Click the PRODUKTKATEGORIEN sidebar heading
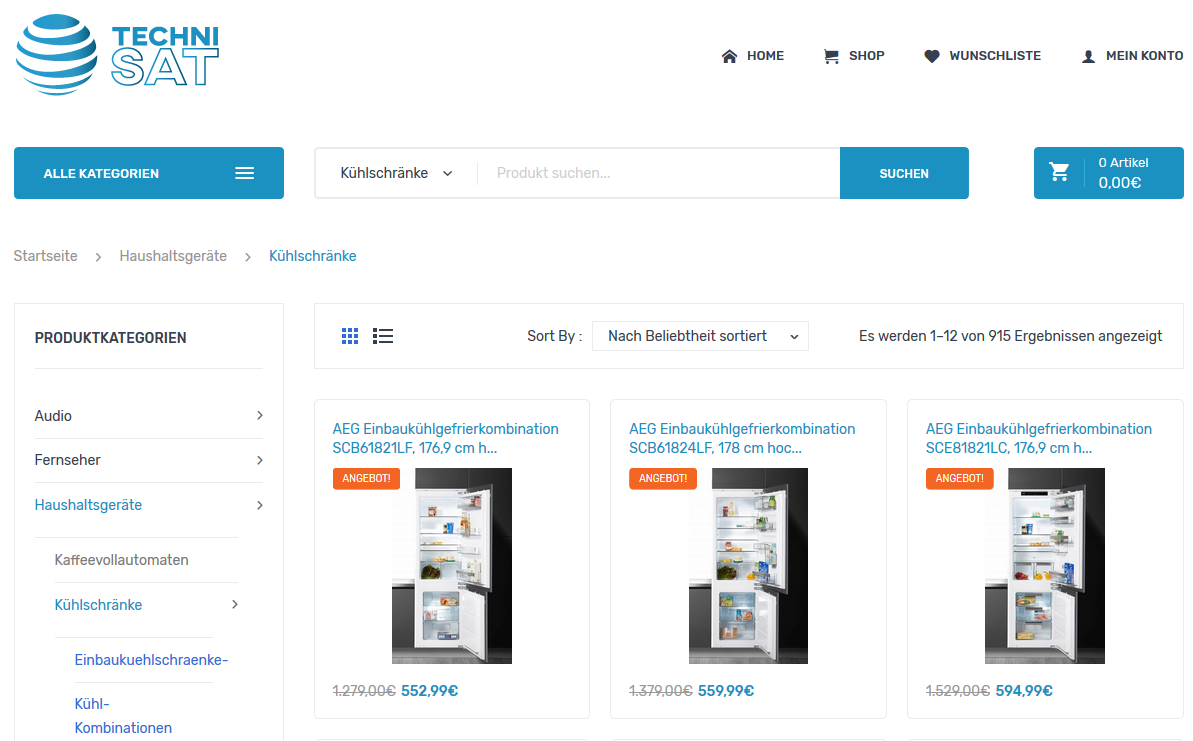 point(110,338)
